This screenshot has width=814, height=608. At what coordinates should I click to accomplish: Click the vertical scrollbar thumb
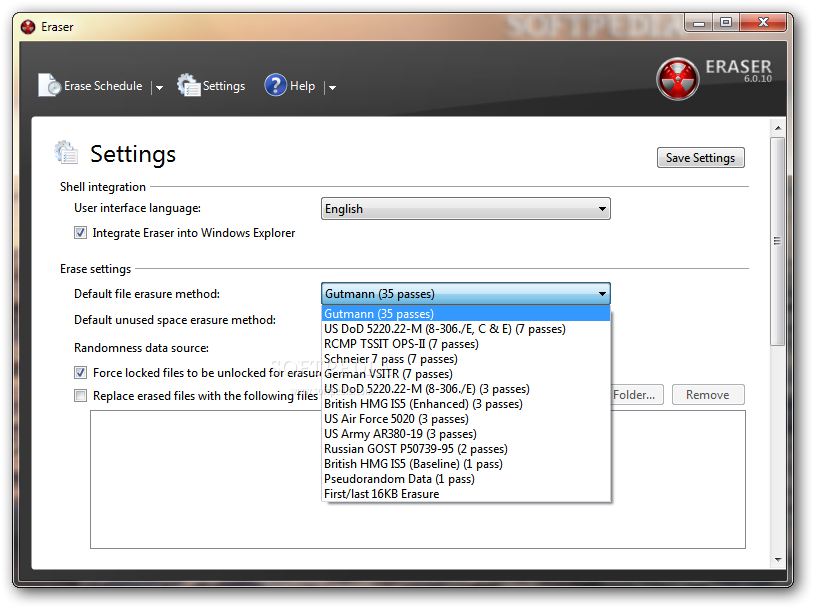click(x=777, y=241)
